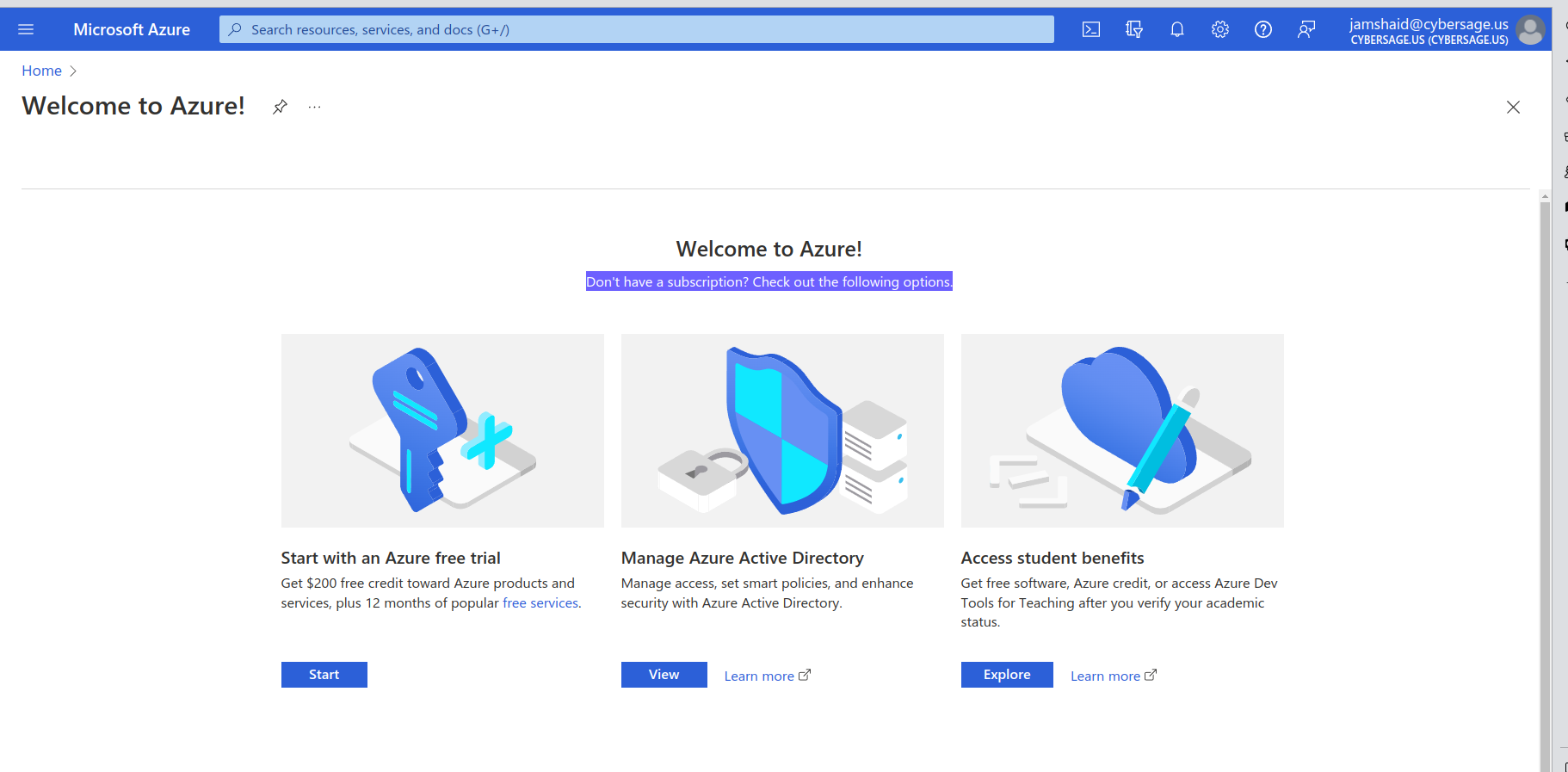View Azure Active Directory

pyautogui.click(x=664, y=675)
